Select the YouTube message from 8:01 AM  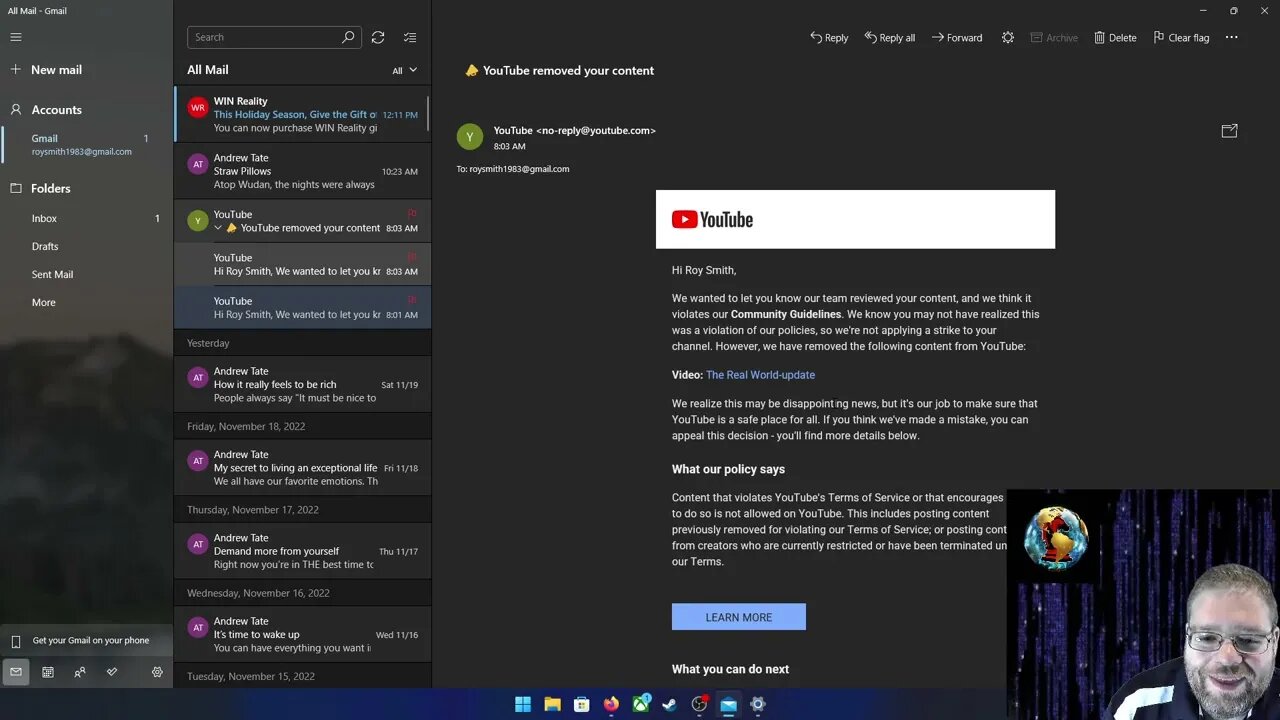pyautogui.click(x=302, y=307)
